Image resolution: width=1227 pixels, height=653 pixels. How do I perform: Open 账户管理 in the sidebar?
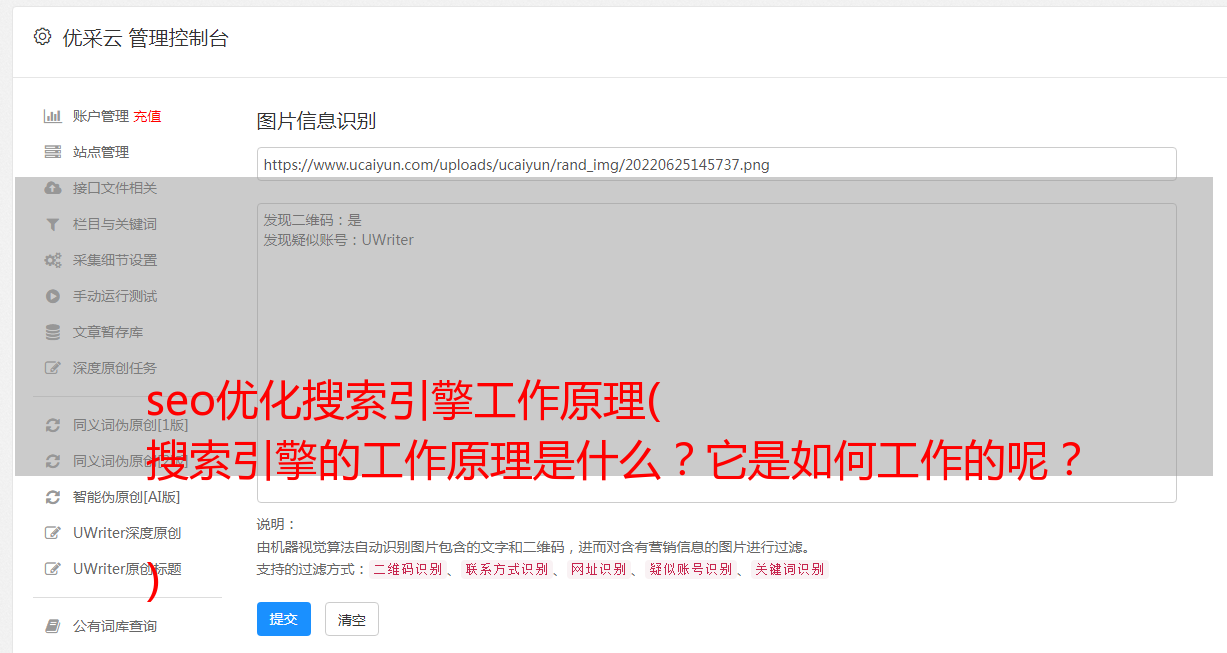coord(101,116)
